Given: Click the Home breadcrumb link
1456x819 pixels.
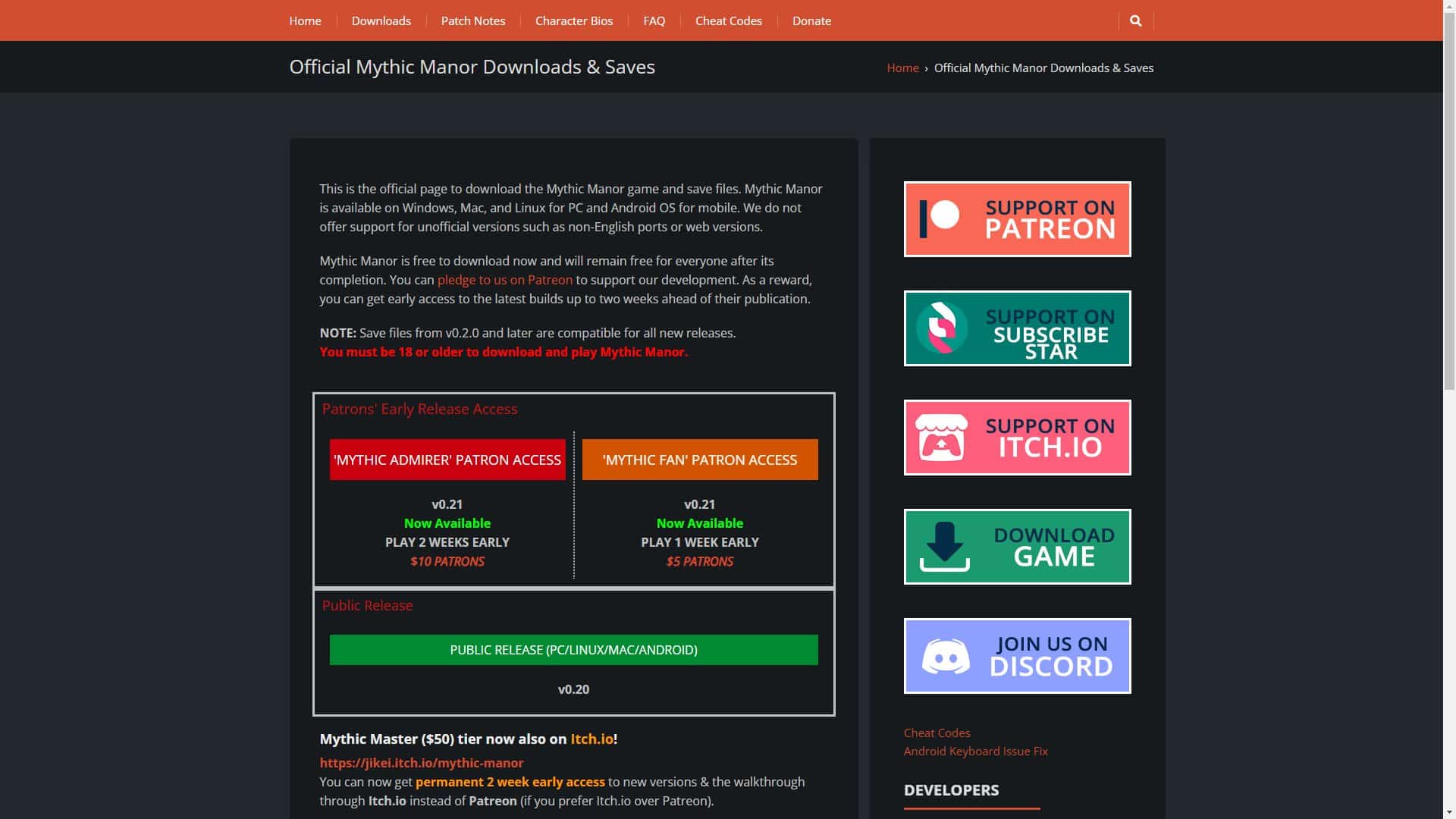Looking at the screenshot, I should click(x=902, y=67).
